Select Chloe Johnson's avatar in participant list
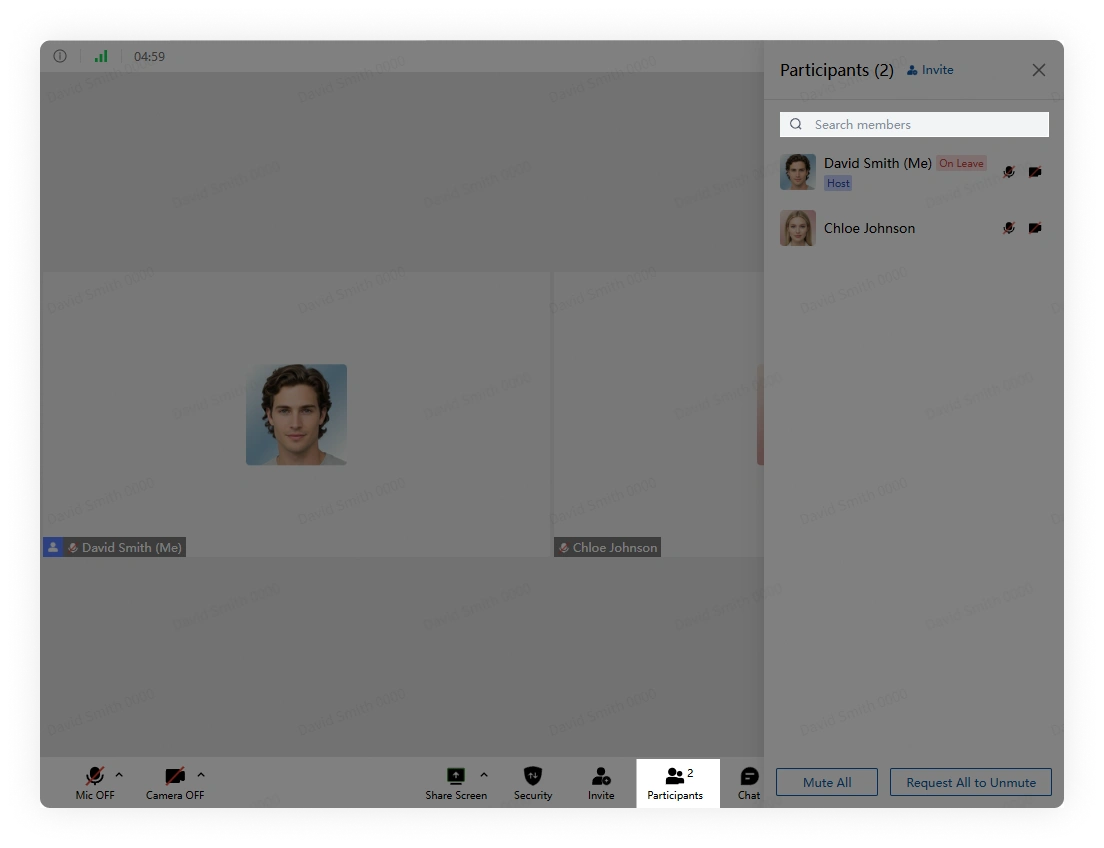Viewport: 1104px width, 848px height. coord(798,227)
